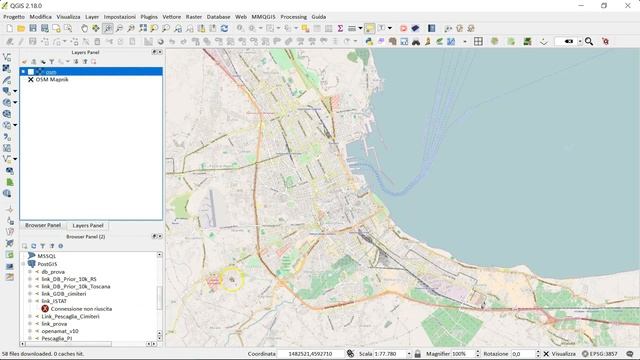This screenshot has height=360, width=640.
Task: Click the Map Tips toolbar button
Action: (369, 28)
